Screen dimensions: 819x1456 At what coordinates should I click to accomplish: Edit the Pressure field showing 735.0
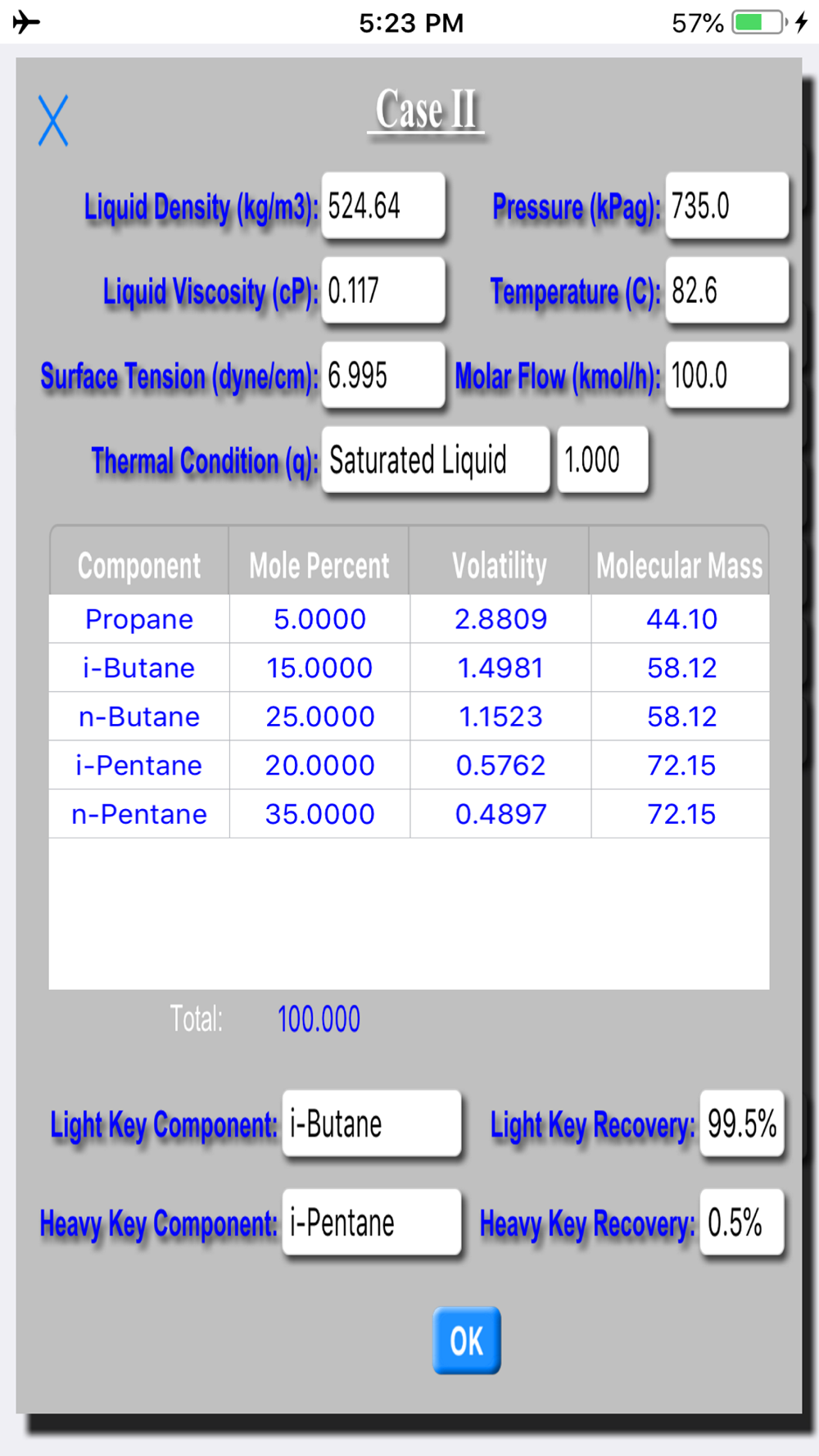(727, 206)
